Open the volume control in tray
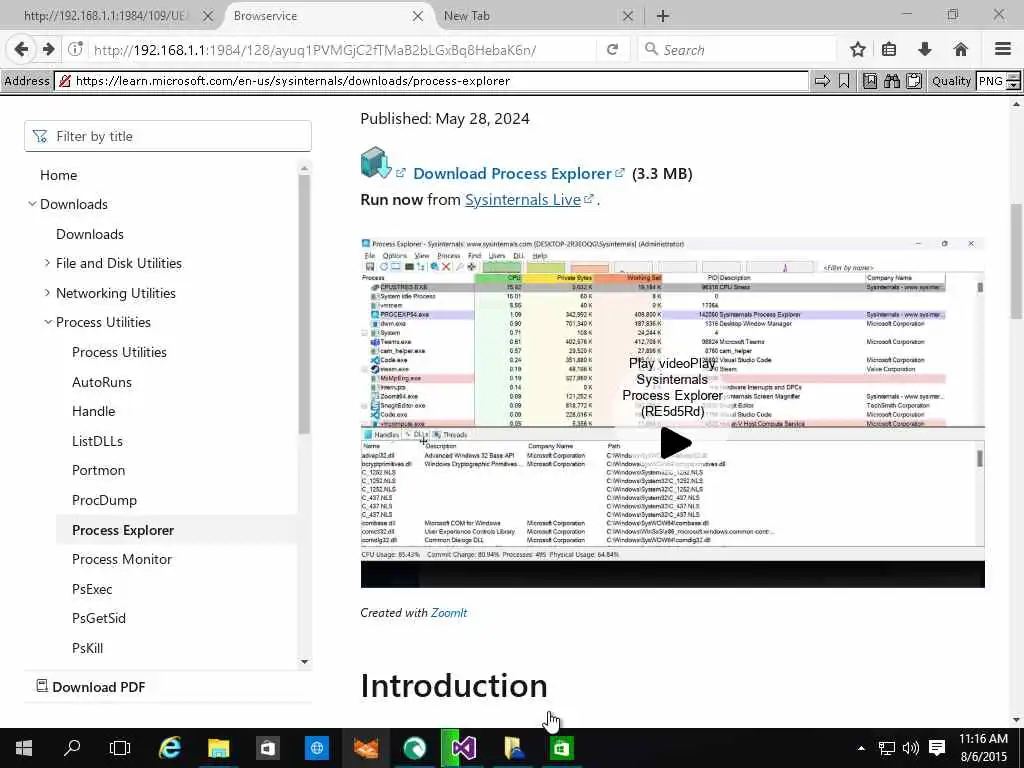Screen dimensions: 1024x768 910,748
